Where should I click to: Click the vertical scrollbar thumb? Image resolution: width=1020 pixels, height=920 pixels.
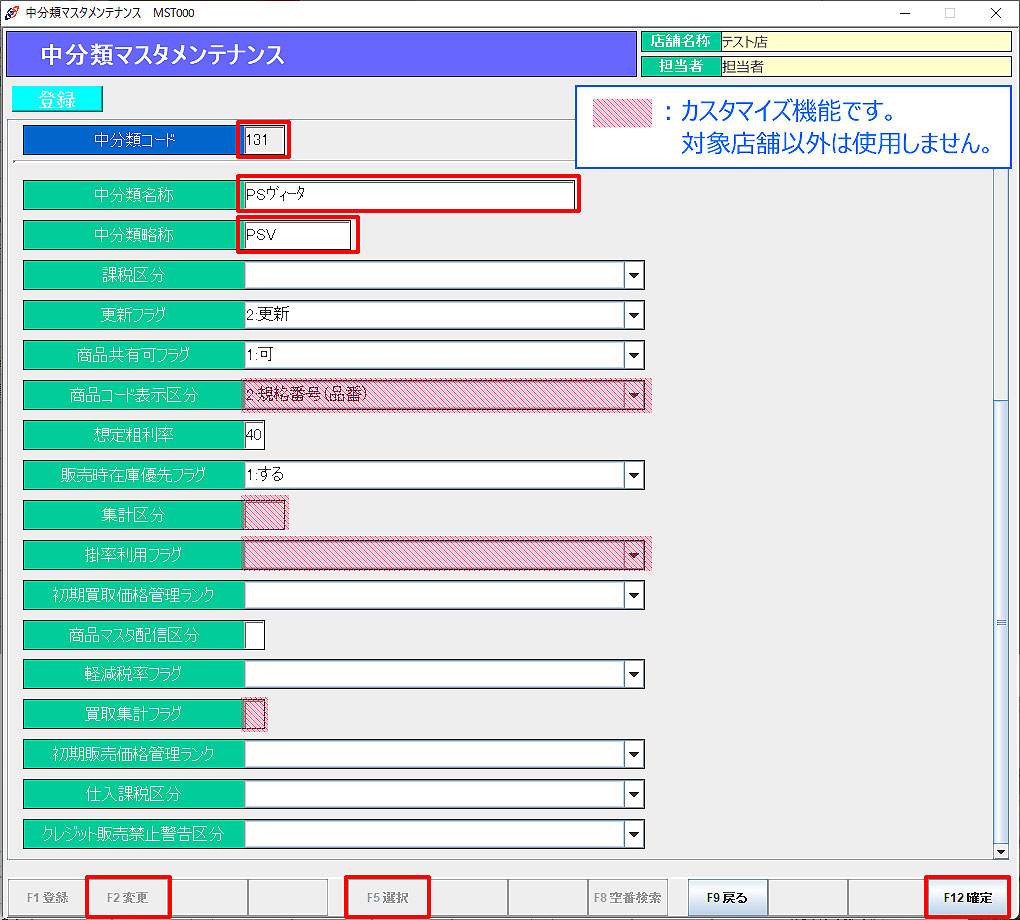point(1001,621)
